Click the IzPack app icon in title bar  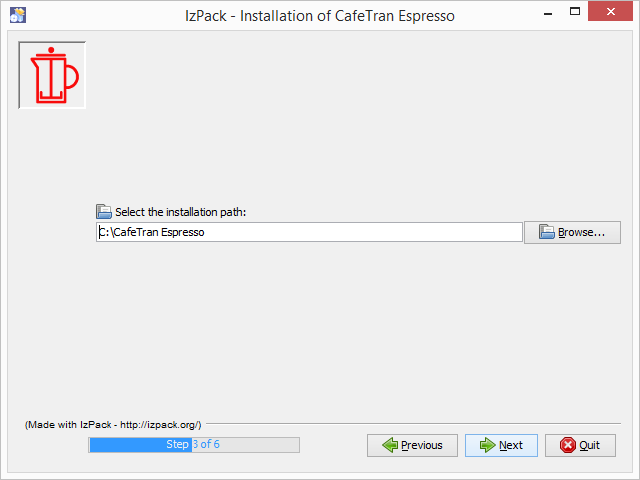click(x=17, y=14)
